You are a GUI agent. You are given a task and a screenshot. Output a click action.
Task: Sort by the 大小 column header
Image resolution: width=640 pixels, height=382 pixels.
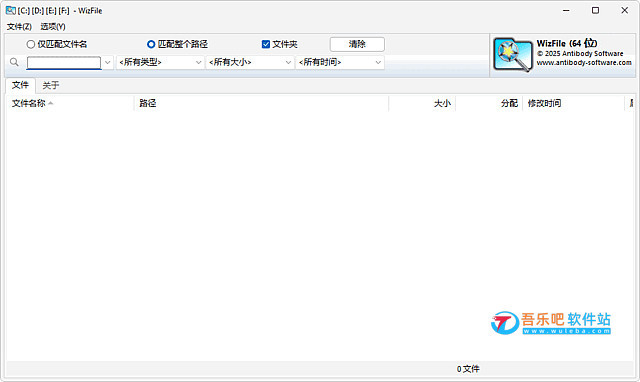[x=422, y=103]
